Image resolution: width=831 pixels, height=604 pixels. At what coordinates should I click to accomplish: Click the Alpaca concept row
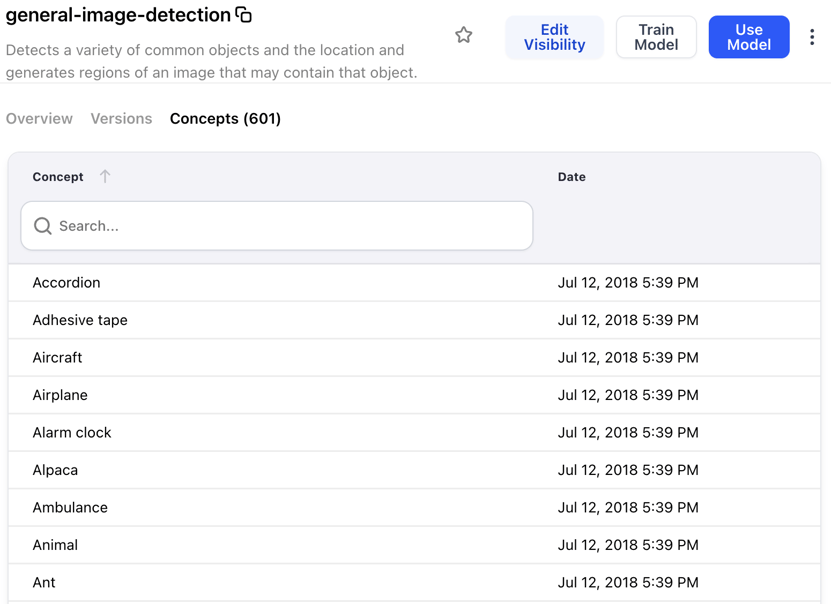55,470
